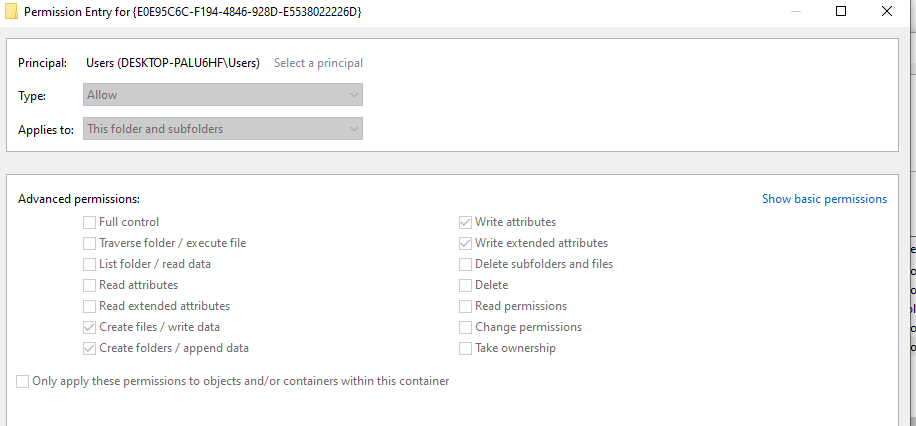Enable Read extended attributes permission
This screenshot has height=426, width=916.
point(90,306)
